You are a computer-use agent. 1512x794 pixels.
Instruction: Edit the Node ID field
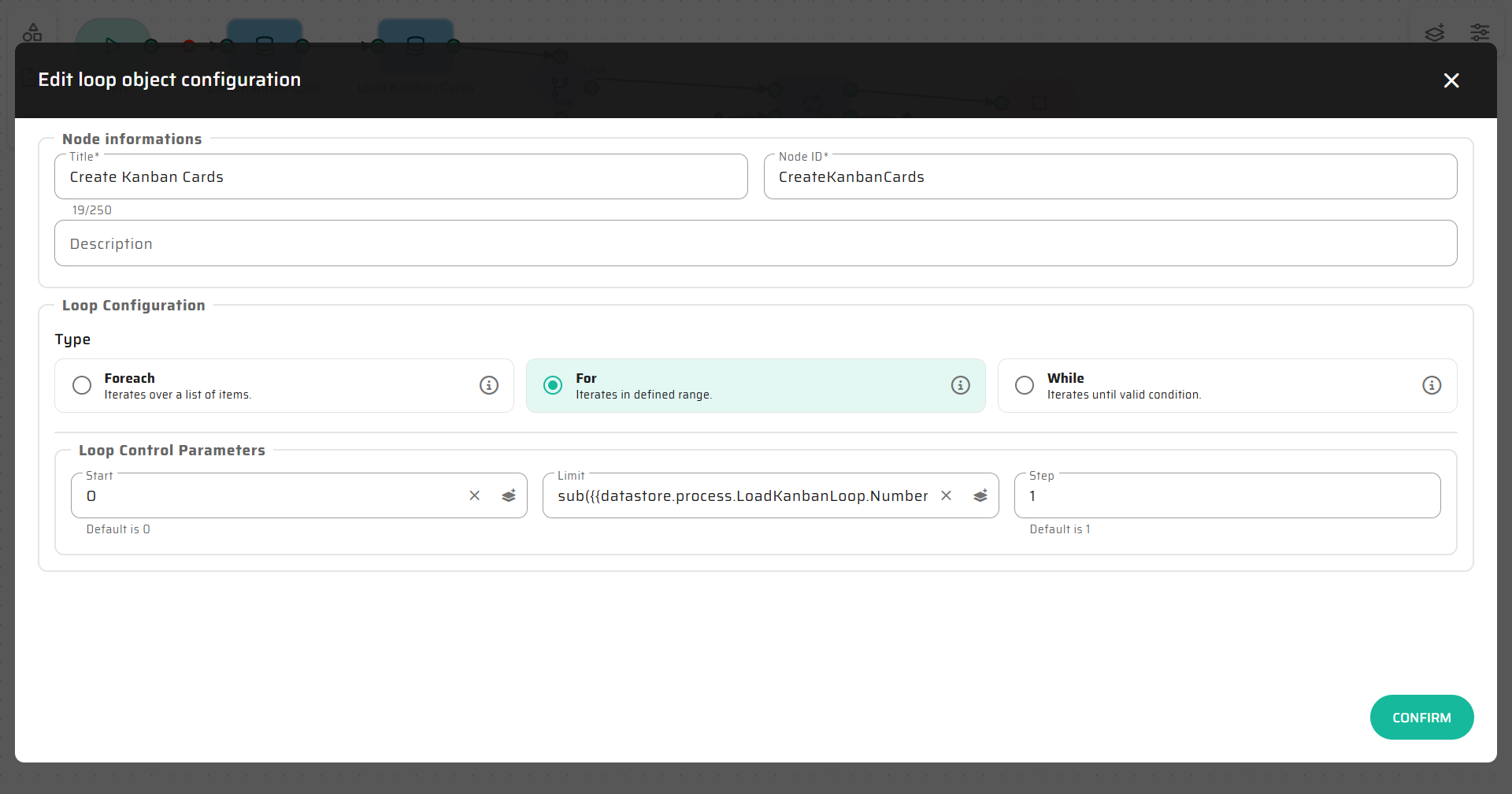1109,177
